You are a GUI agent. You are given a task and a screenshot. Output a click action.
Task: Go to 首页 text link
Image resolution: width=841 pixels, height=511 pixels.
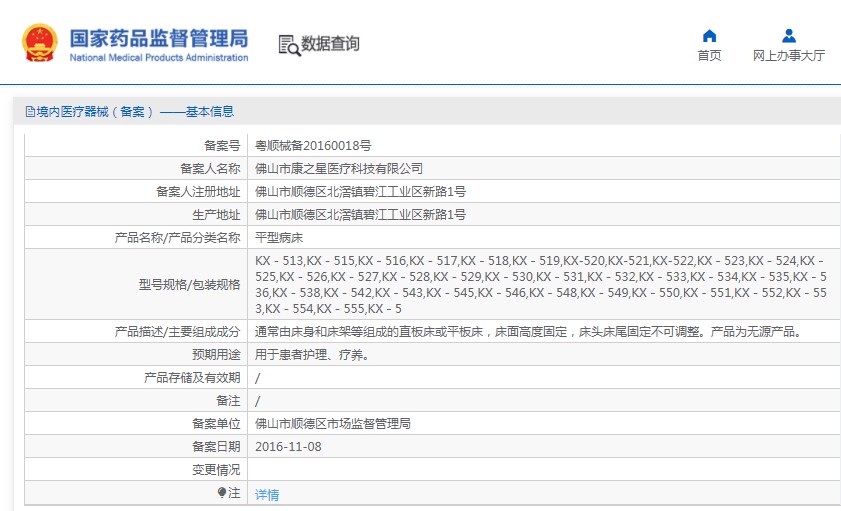709,55
